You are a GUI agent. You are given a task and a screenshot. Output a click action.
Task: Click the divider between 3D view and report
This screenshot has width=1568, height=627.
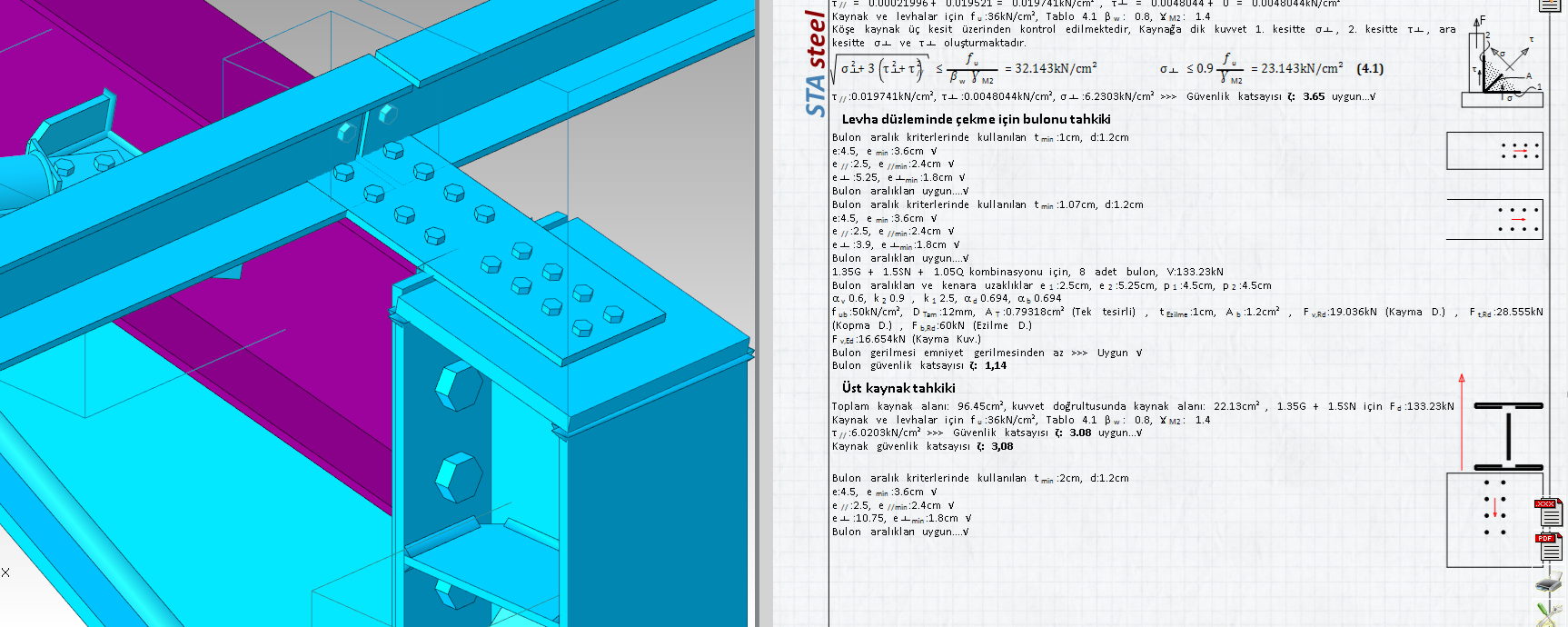point(758,313)
